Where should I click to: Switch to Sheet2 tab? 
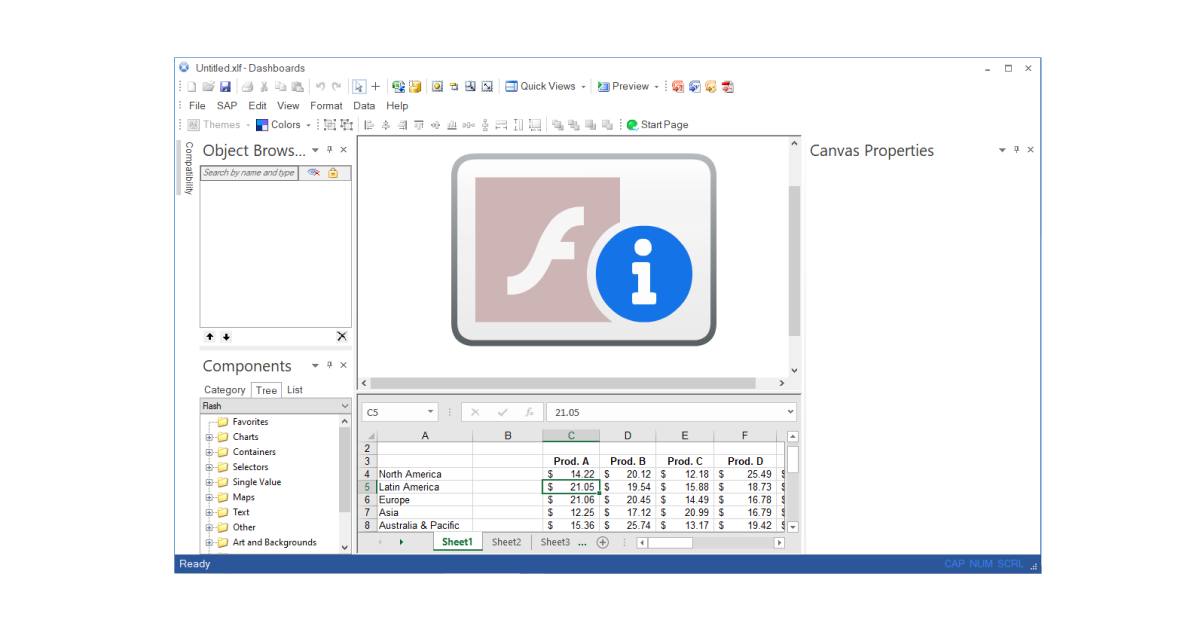tap(506, 542)
